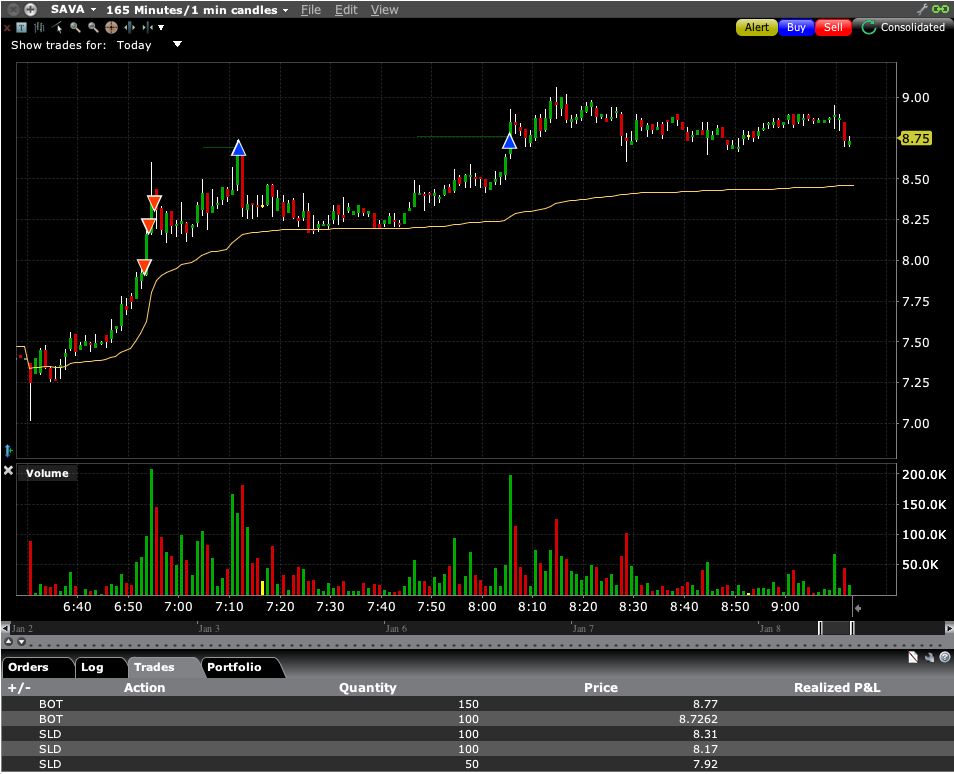Click the second magnifier zoom icon
This screenshot has height=774, width=954.
93,28
